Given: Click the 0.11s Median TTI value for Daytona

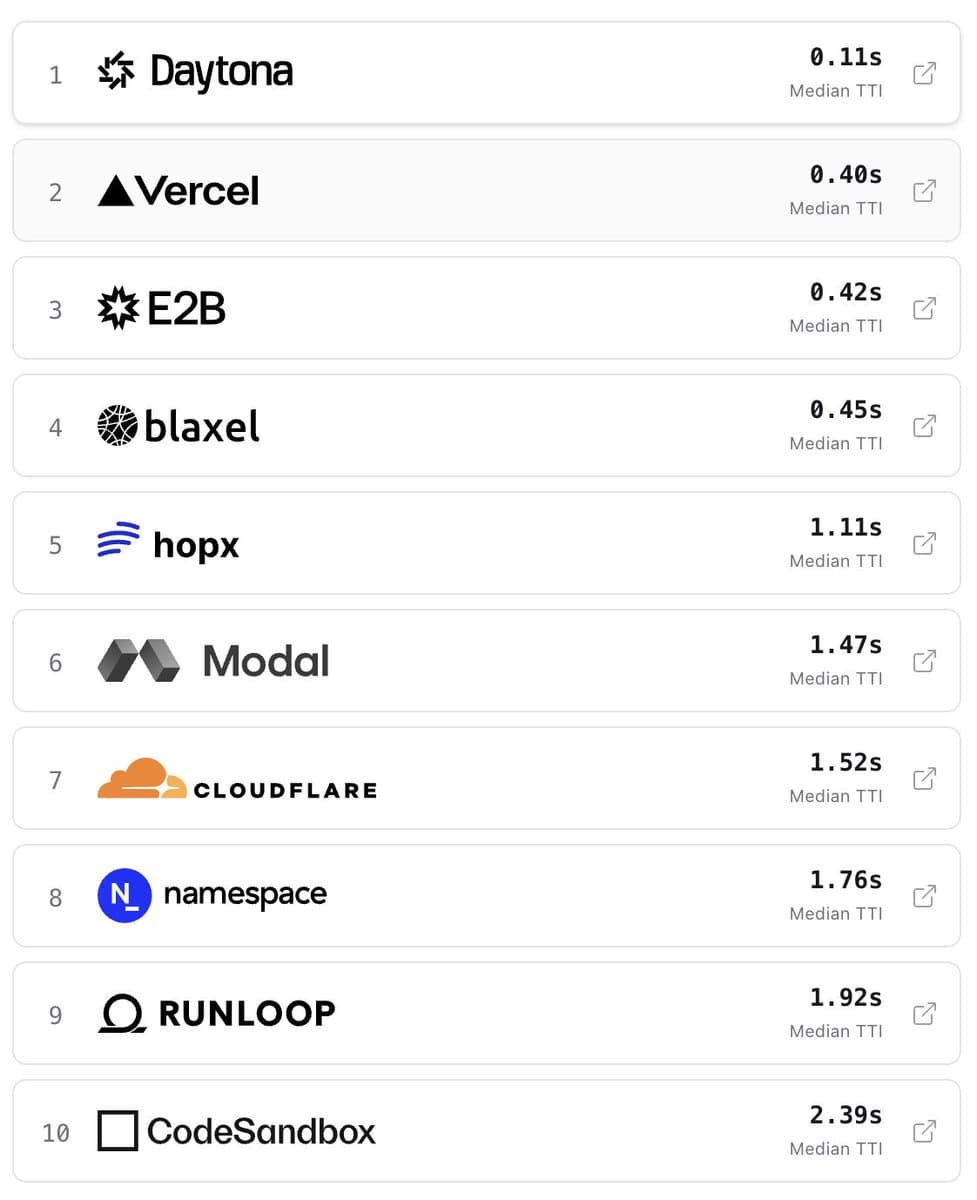Looking at the screenshot, I should (845, 57).
